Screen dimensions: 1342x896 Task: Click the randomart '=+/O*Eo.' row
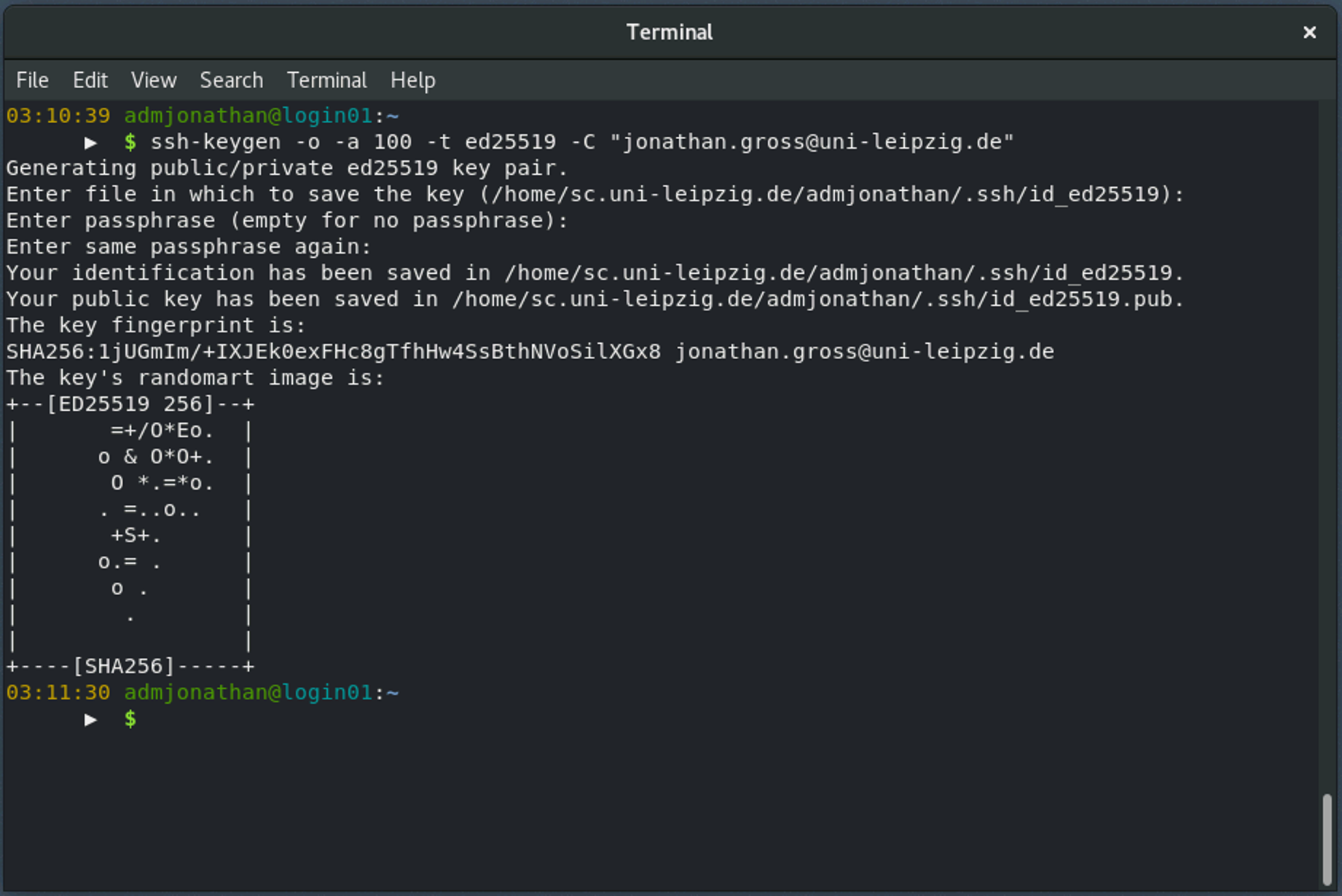coord(162,431)
